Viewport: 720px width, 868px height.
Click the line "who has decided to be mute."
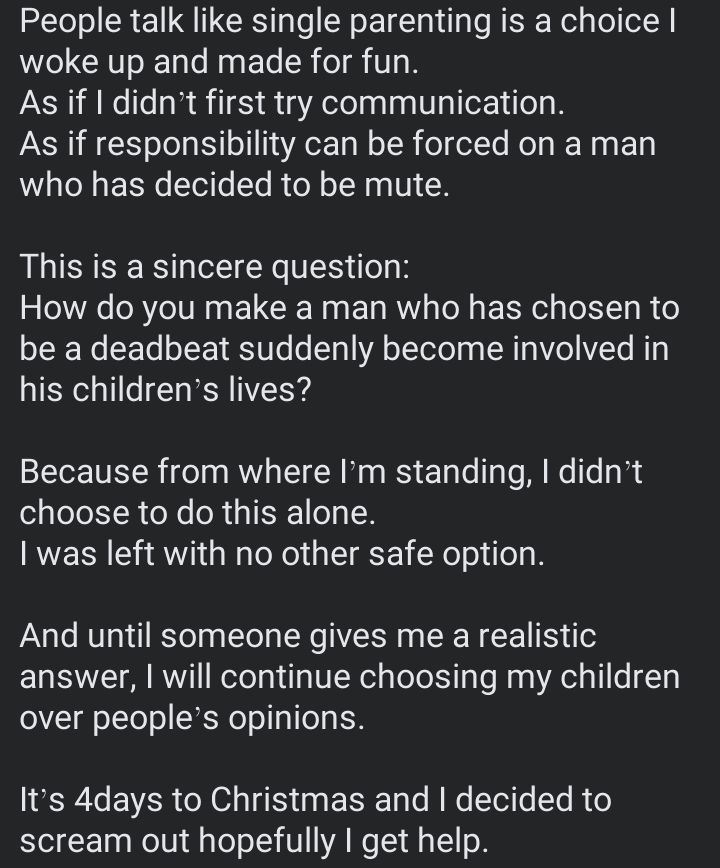point(234,185)
